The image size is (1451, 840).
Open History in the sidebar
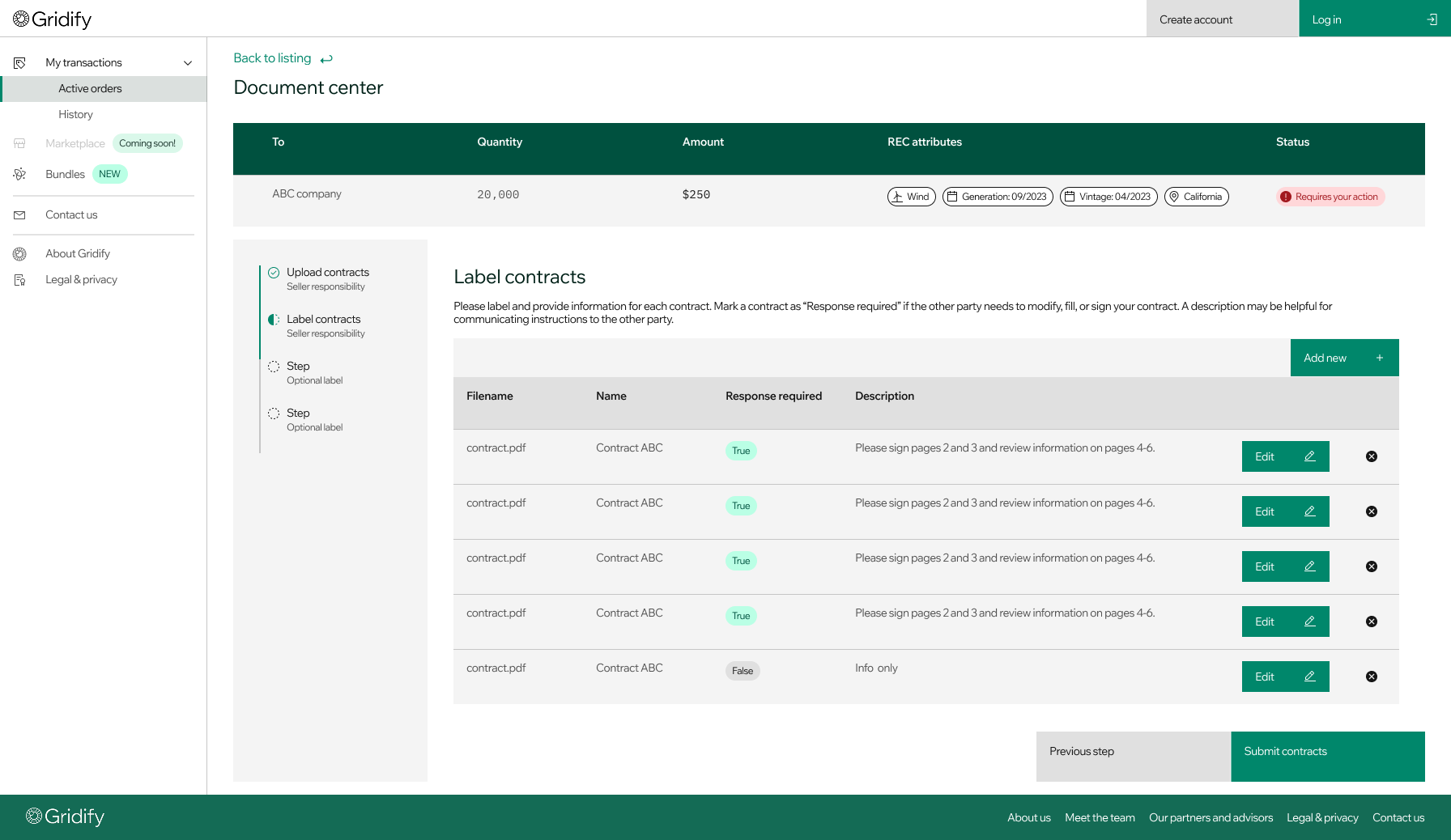[x=75, y=114]
